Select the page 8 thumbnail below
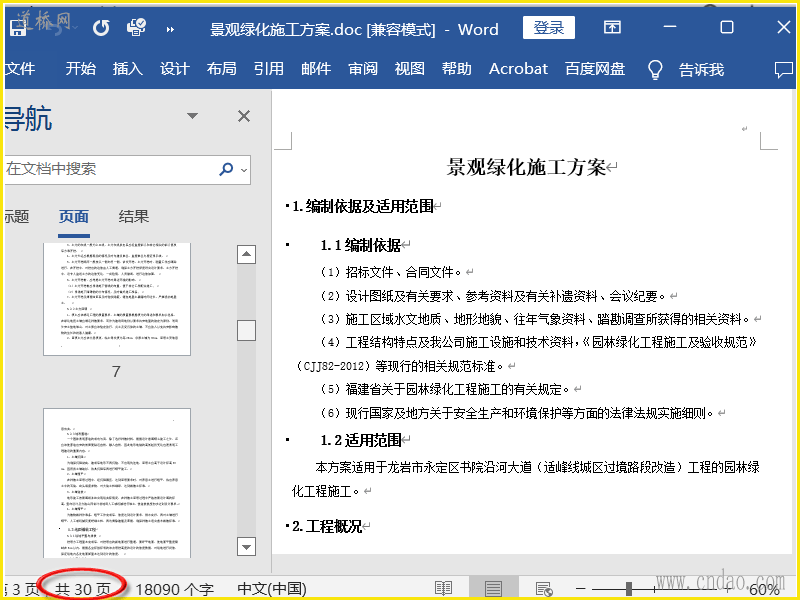 117,483
